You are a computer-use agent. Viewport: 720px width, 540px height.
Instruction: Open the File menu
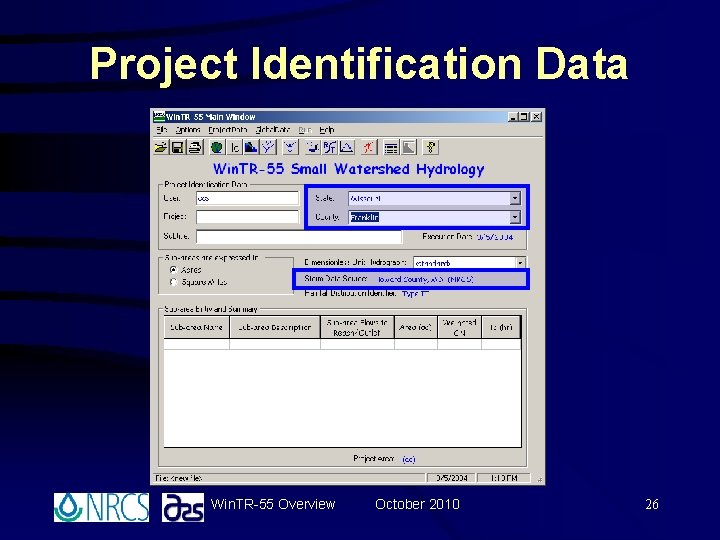tap(162, 130)
